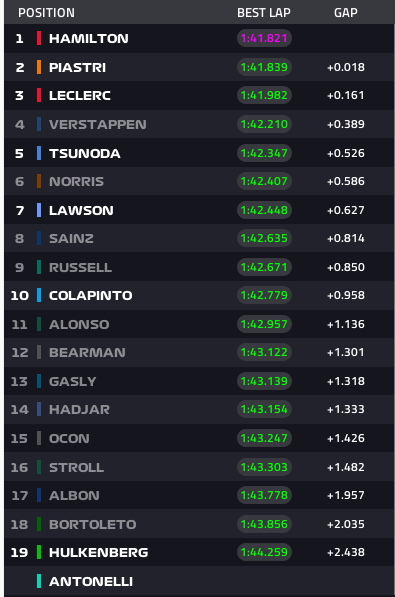The width and height of the screenshot is (395, 597).
Task: Click Colapinto's cyan team color bar
Action: 39,295
